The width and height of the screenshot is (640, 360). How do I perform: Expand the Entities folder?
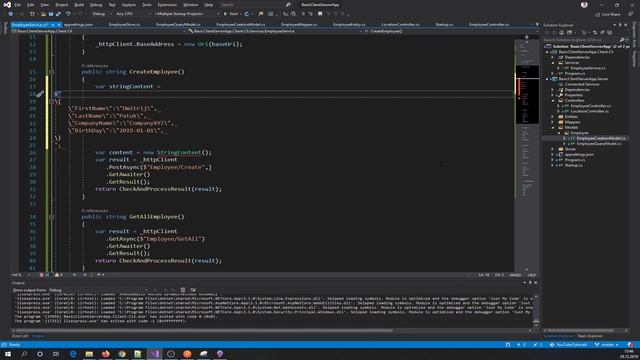553,117
